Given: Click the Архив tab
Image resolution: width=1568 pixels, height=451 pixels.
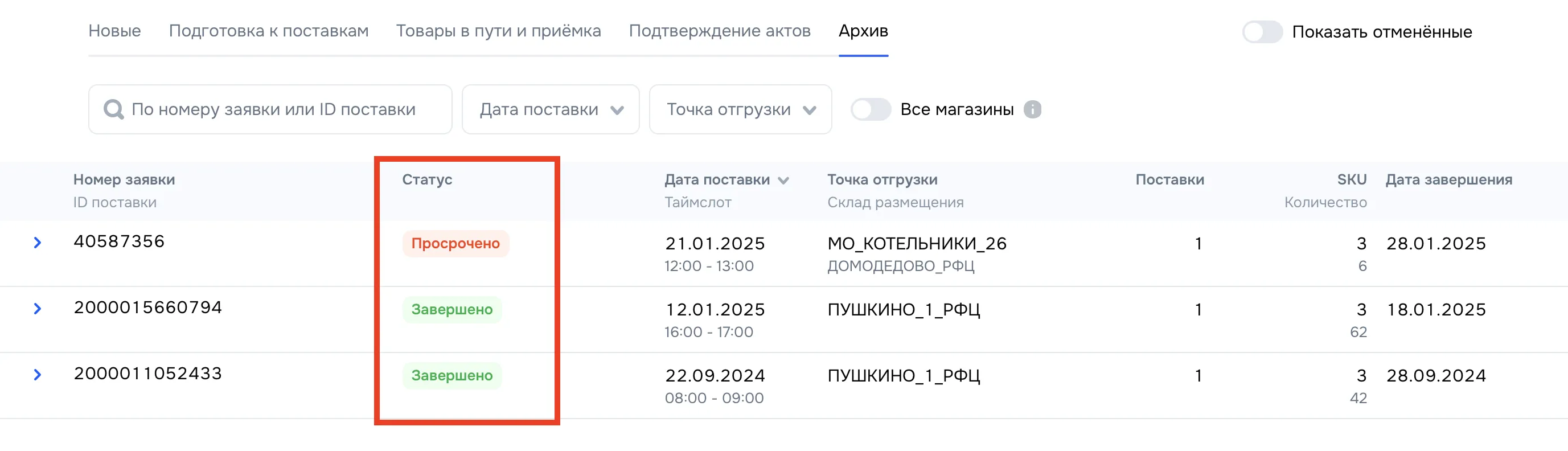Looking at the screenshot, I should pyautogui.click(x=864, y=31).
